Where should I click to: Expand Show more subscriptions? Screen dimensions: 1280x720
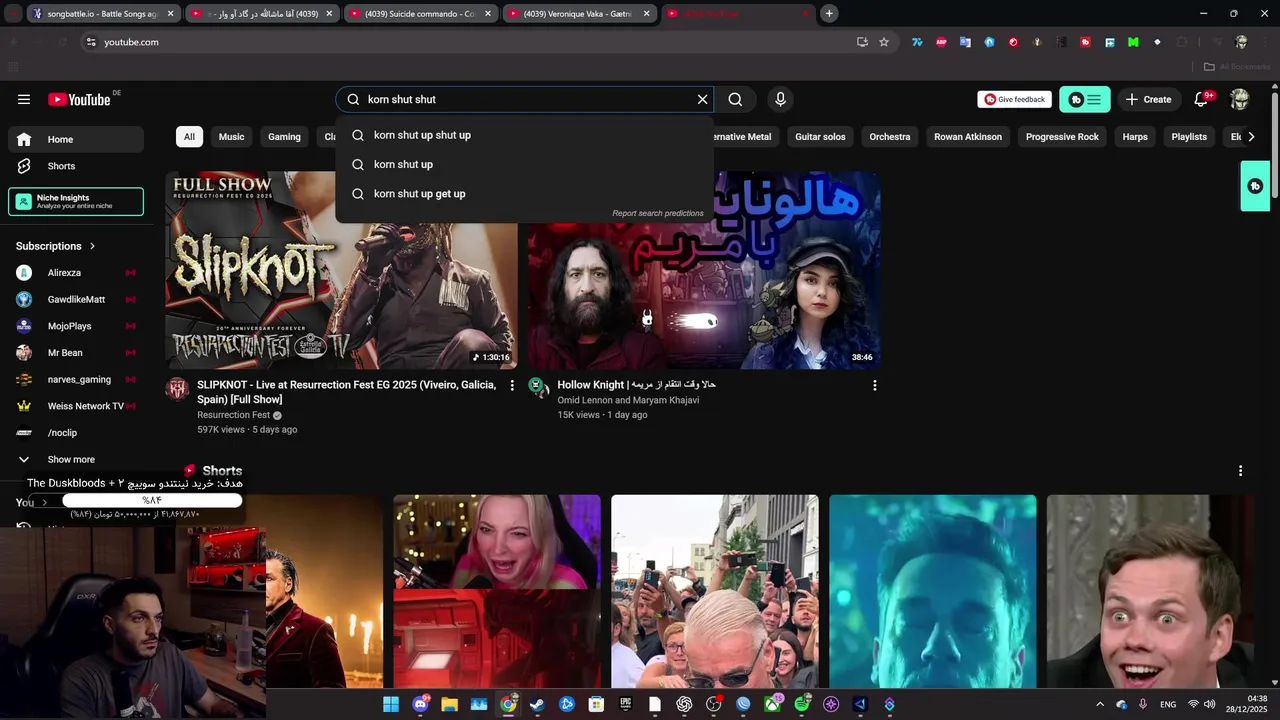tap(76, 459)
